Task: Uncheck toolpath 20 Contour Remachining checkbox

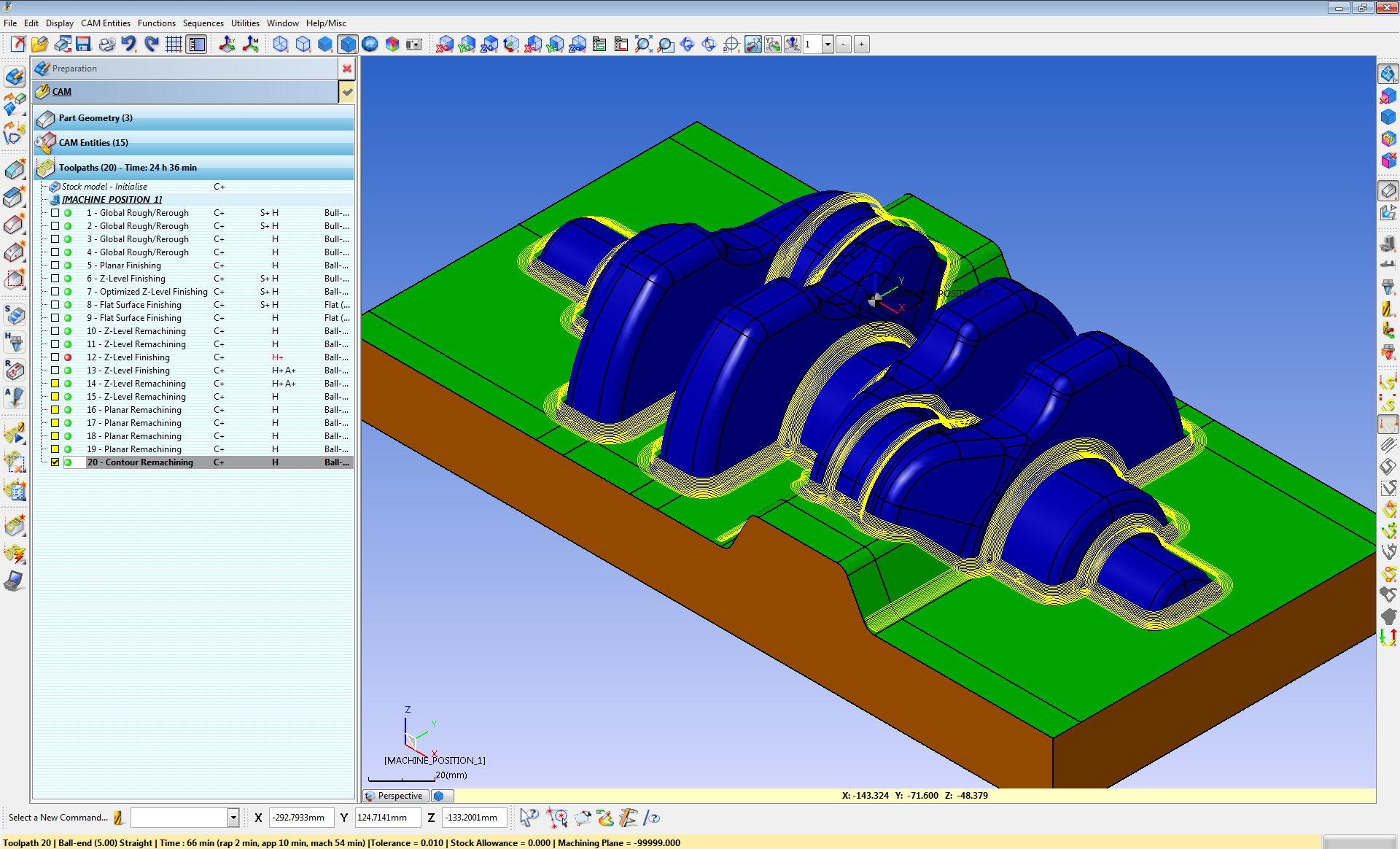Action: pos(55,462)
